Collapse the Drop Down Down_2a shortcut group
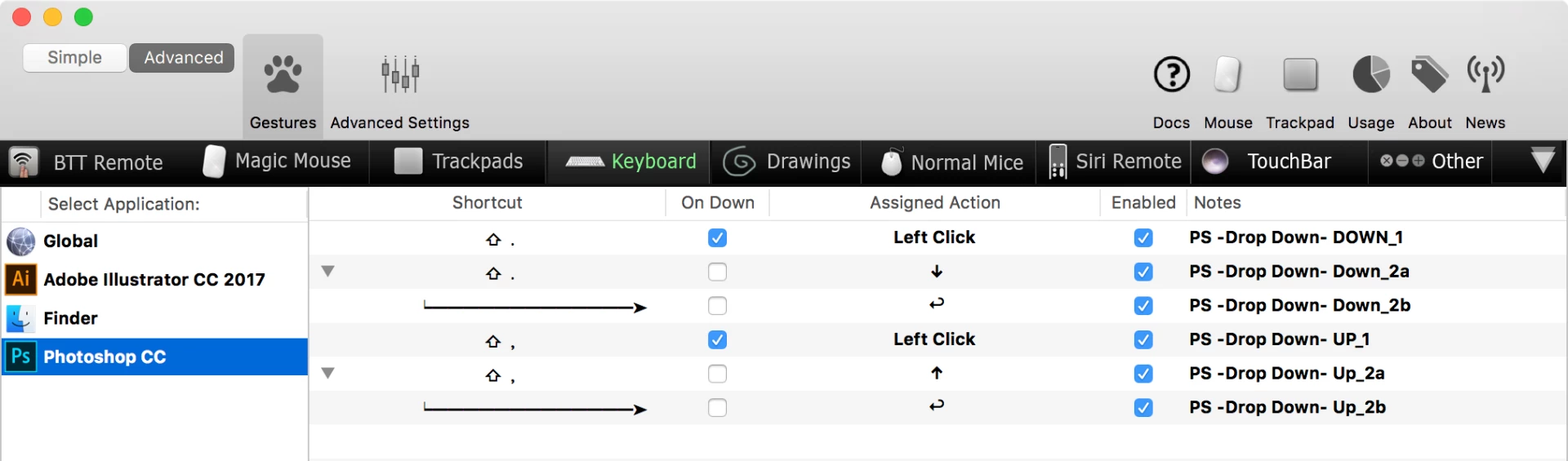Screen dimensions: 1568x461 (327, 271)
